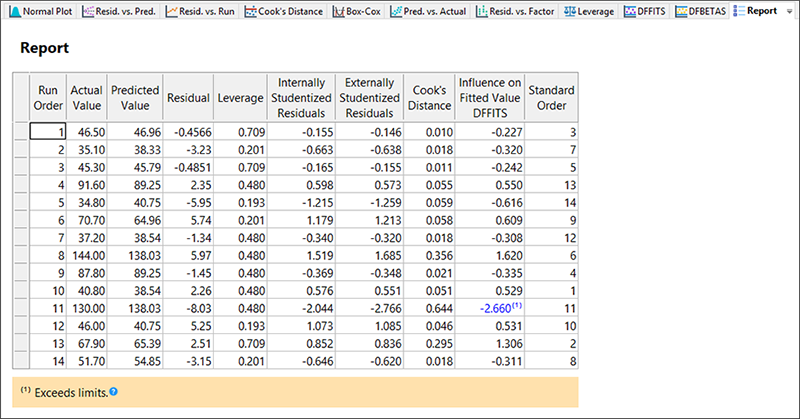
Task: Click the flagged -2.660 DFFITS value
Action: (x=496, y=308)
